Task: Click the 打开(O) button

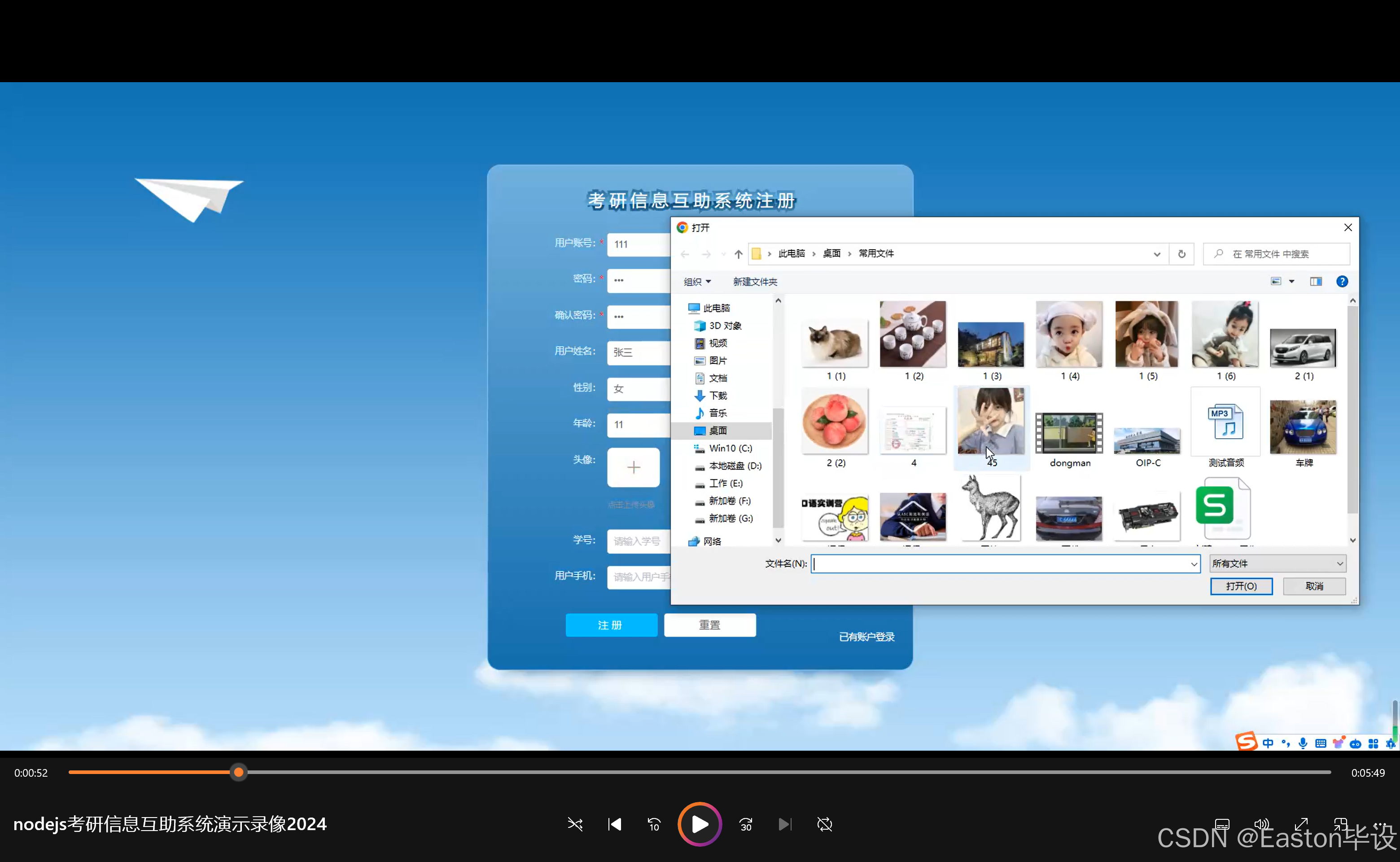Action: point(1241,586)
